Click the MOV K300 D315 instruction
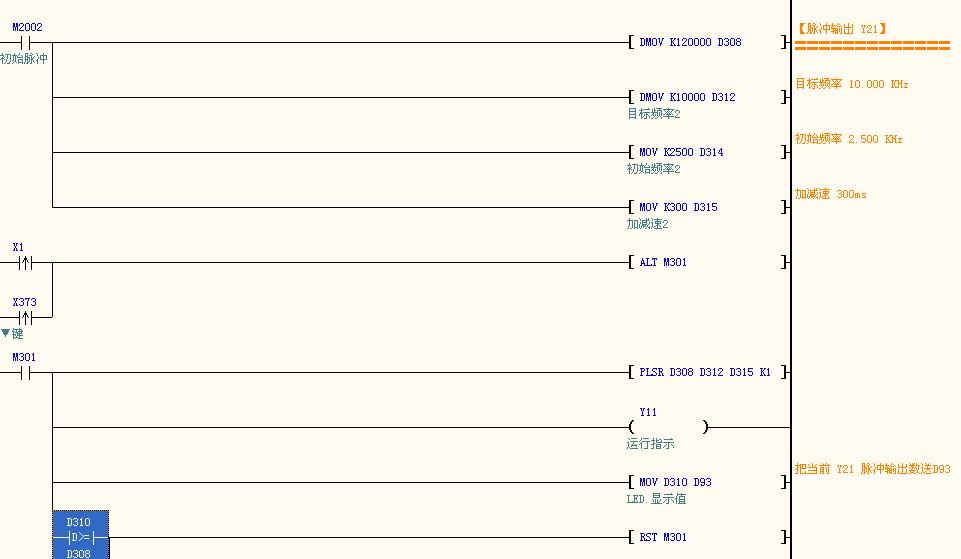The width and height of the screenshot is (961, 559). [678, 208]
